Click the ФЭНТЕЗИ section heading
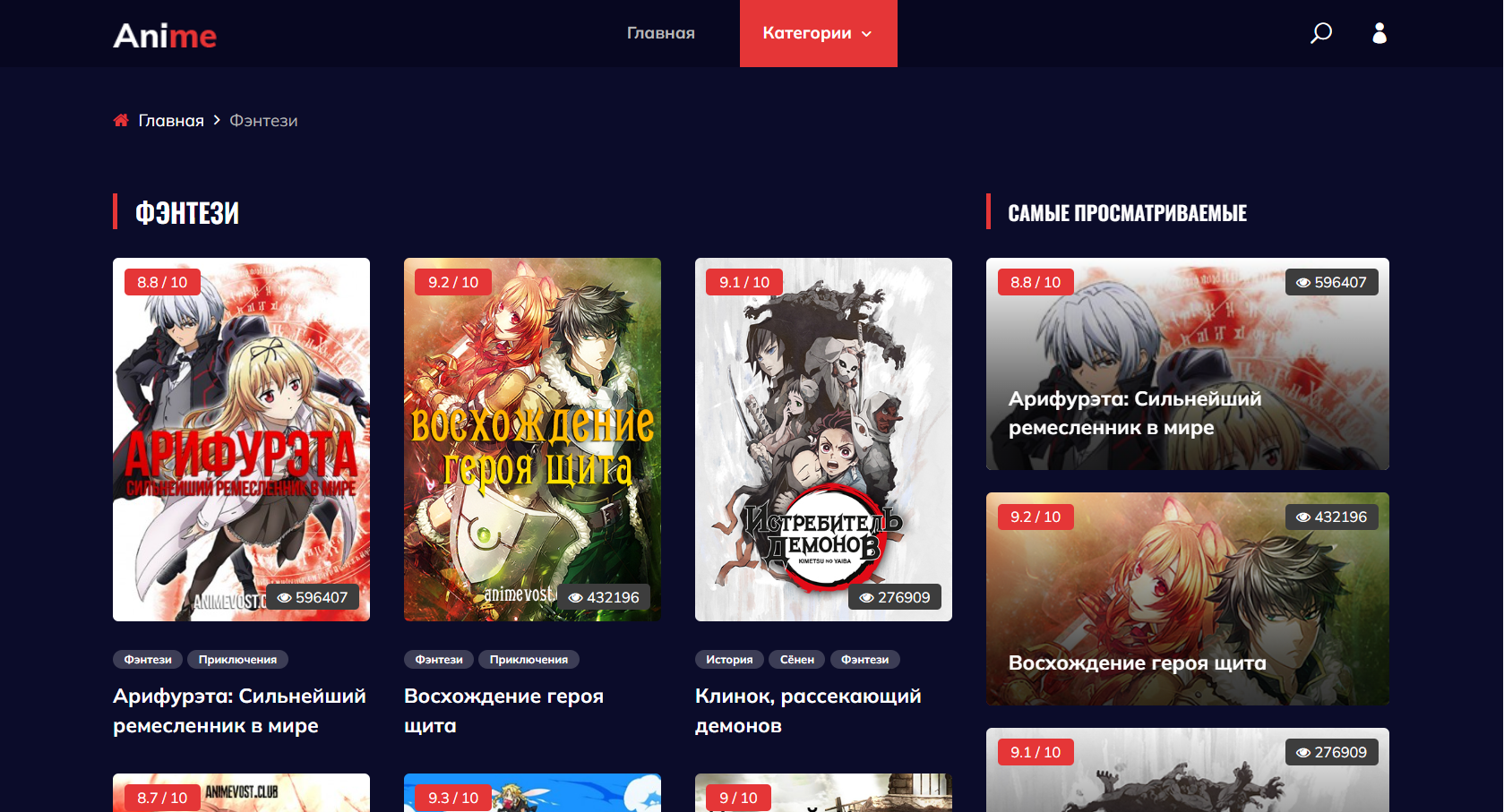Screen dimensions: 1504x812 (187, 213)
